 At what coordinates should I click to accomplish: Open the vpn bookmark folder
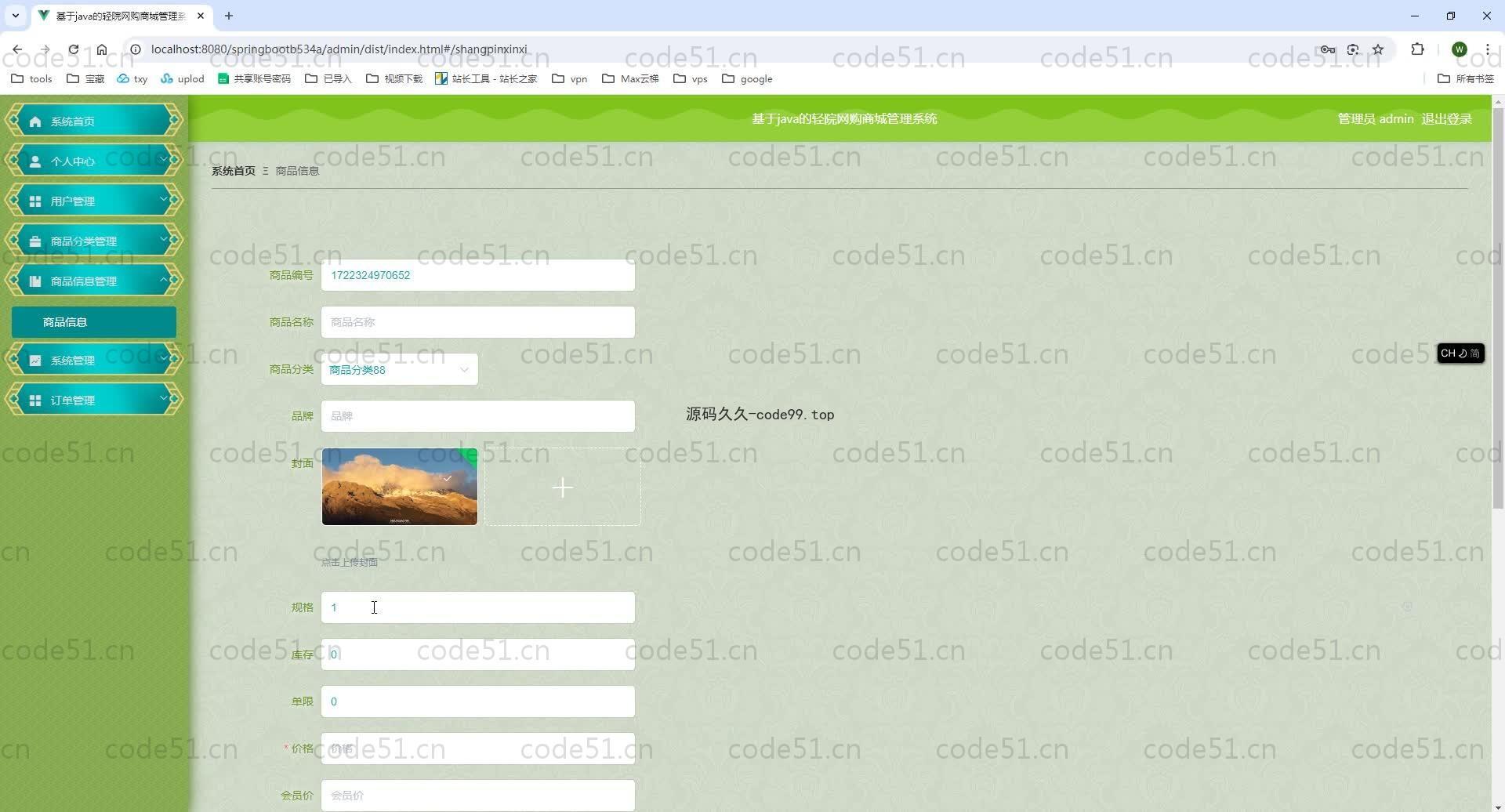click(x=570, y=78)
